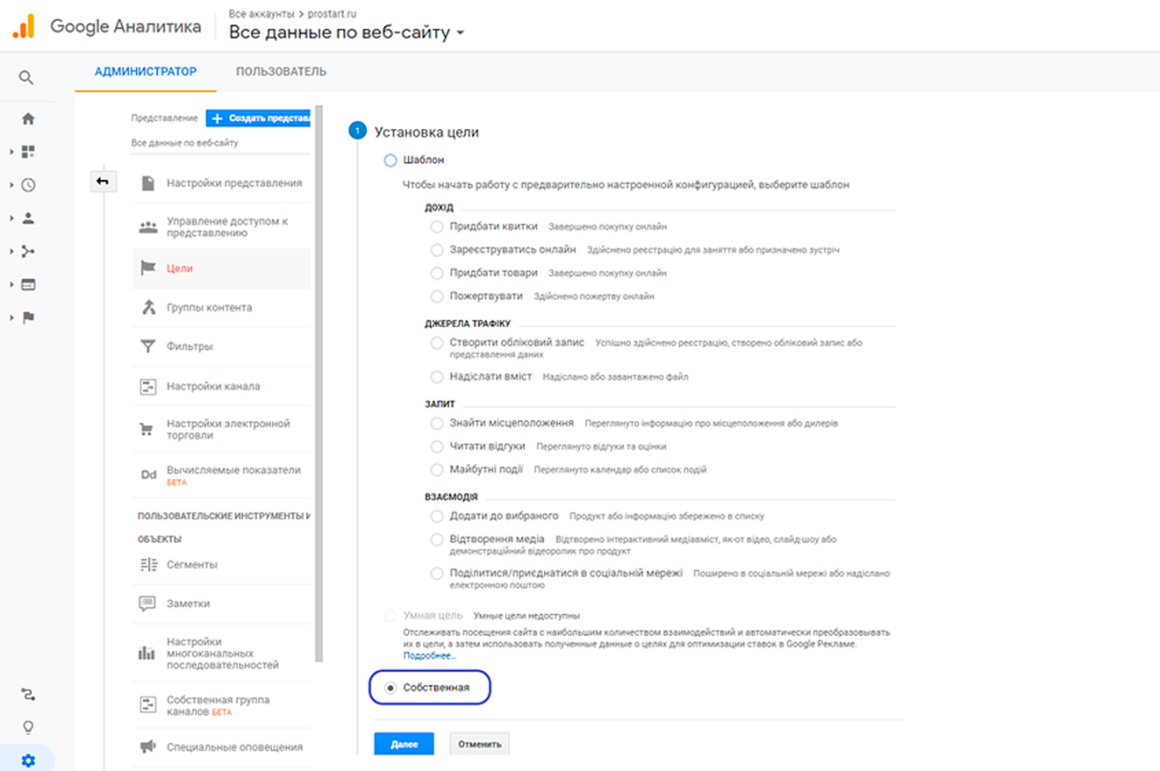Viewport: 1160px width, 771px height.
Task: Select the Шаблон radio option
Action: (x=390, y=161)
